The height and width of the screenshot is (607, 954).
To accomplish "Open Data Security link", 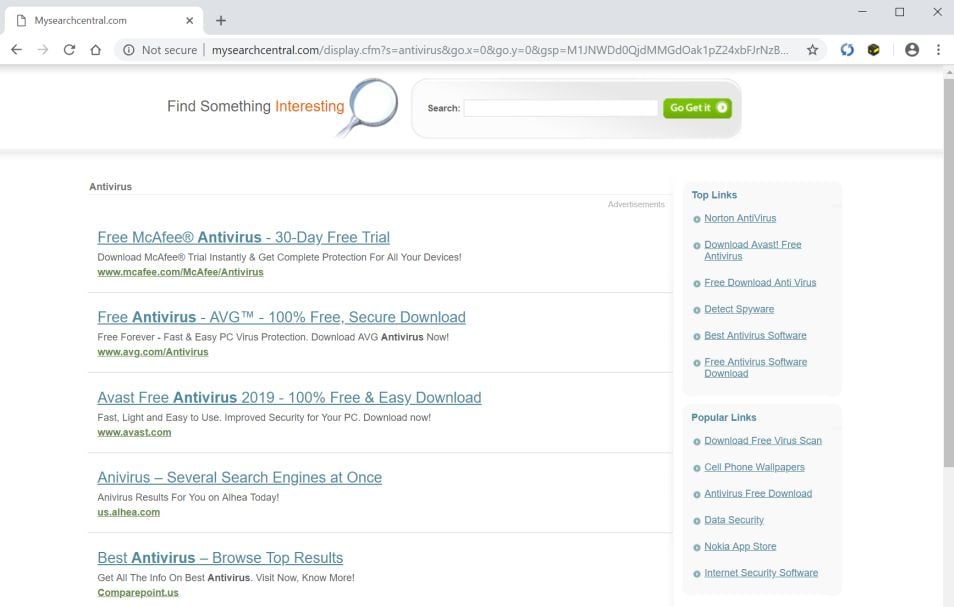I will 734,520.
